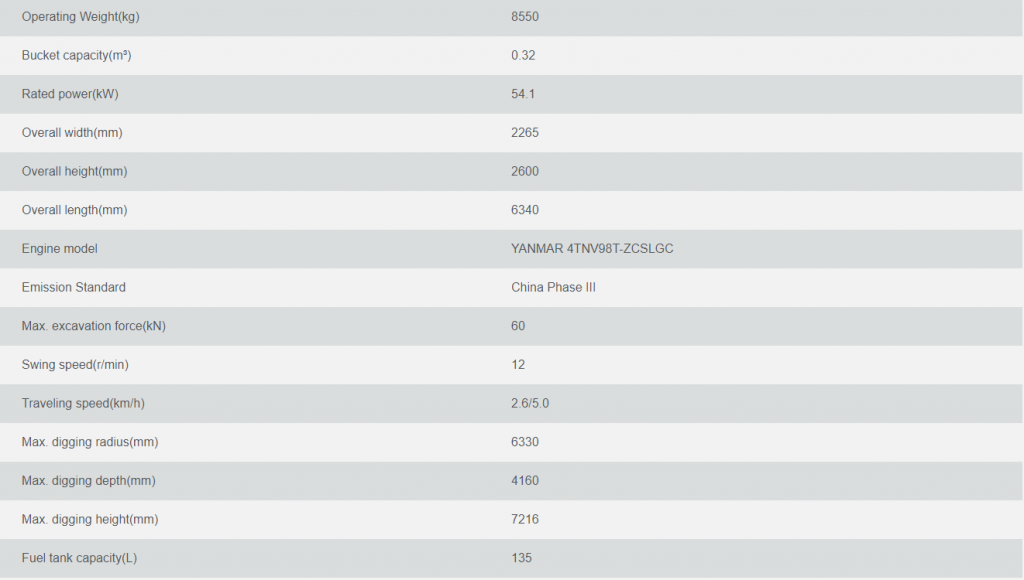Select the 135 fuel tank capacity value
Screen dimensions: 1024x580
[x=521, y=558]
